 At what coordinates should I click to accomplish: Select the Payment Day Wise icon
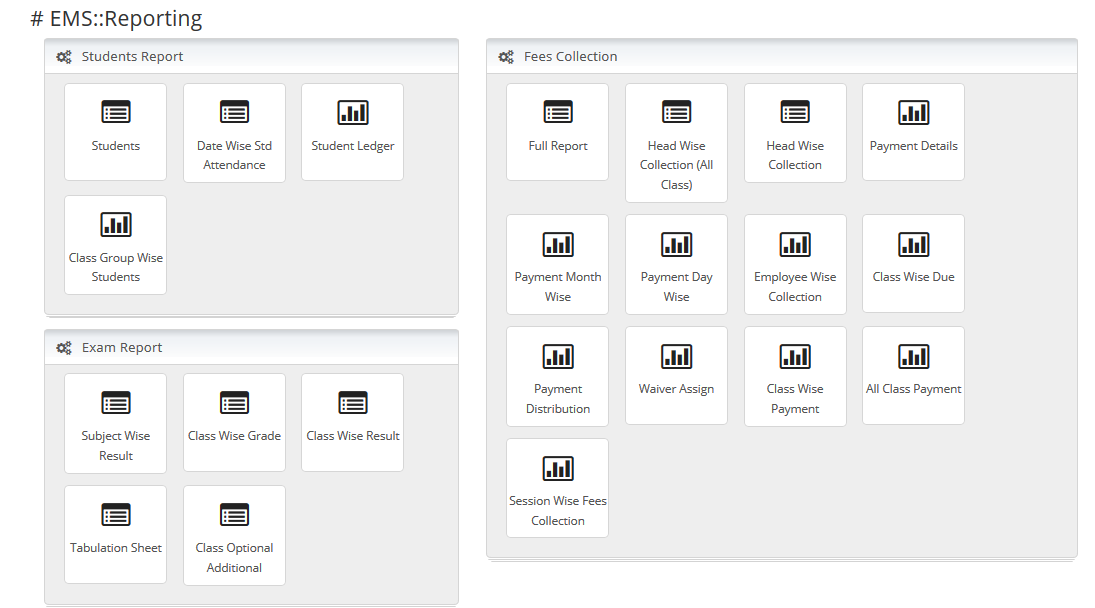(x=677, y=245)
